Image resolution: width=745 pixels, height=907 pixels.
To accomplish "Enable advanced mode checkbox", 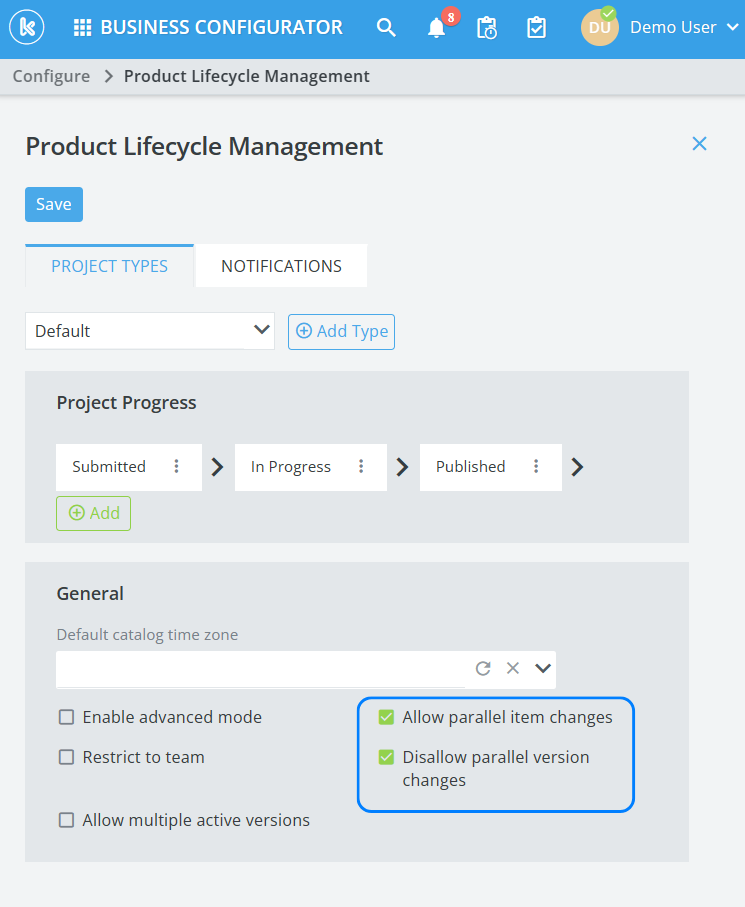I will (67, 717).
